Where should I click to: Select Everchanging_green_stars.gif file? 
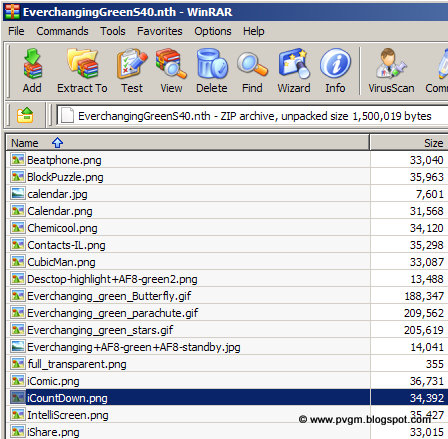(100, 330)
